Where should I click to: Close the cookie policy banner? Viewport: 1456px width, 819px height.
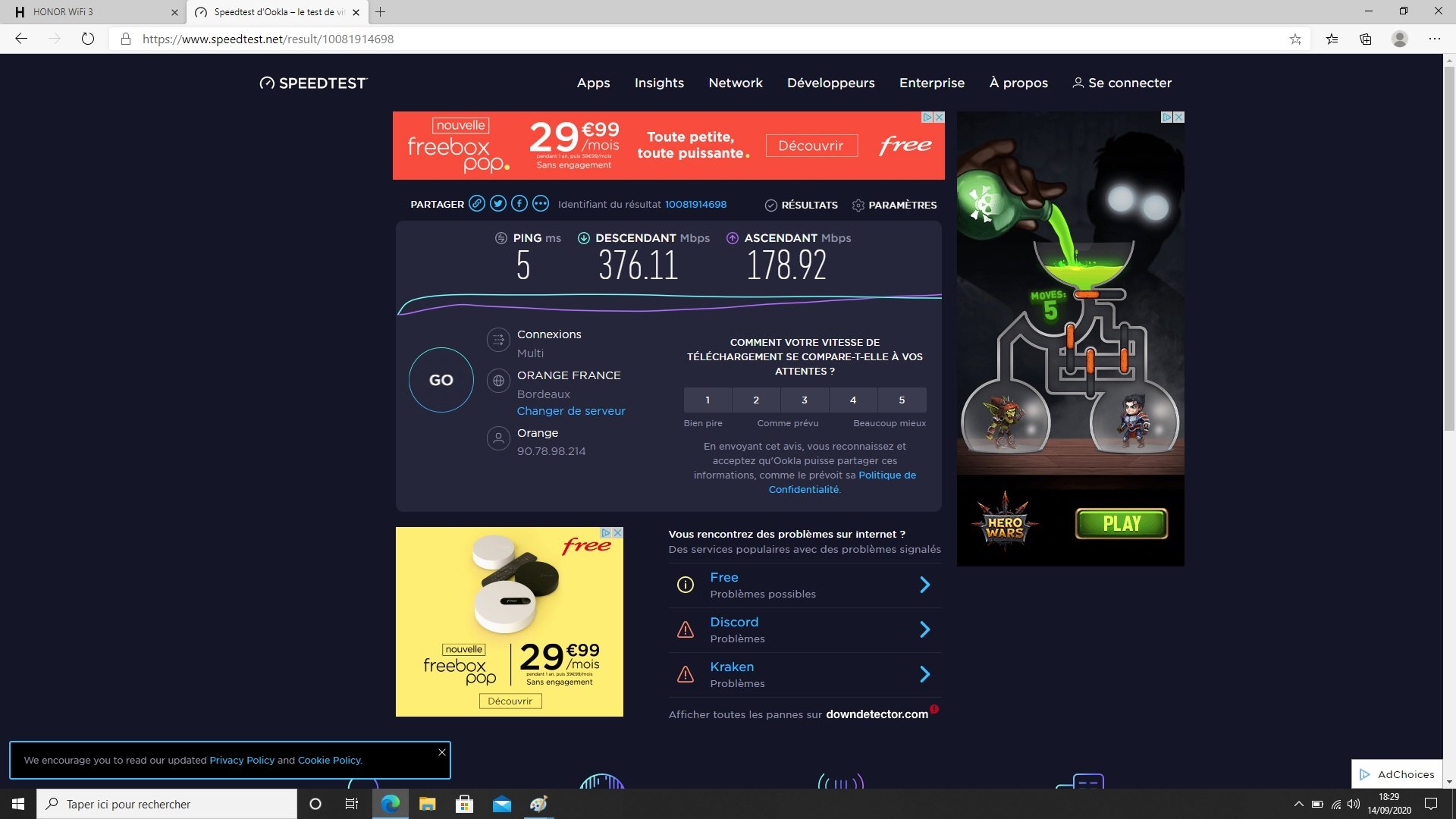coord(442,752)
